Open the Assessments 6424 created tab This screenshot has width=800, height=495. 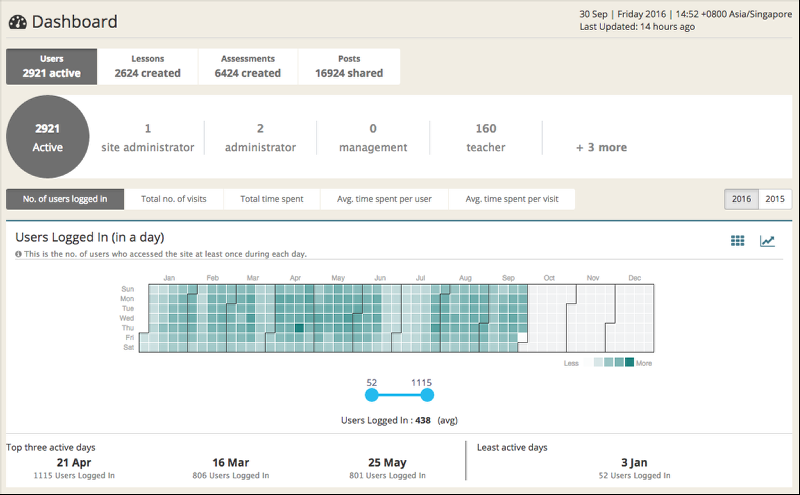coord(247,66)
